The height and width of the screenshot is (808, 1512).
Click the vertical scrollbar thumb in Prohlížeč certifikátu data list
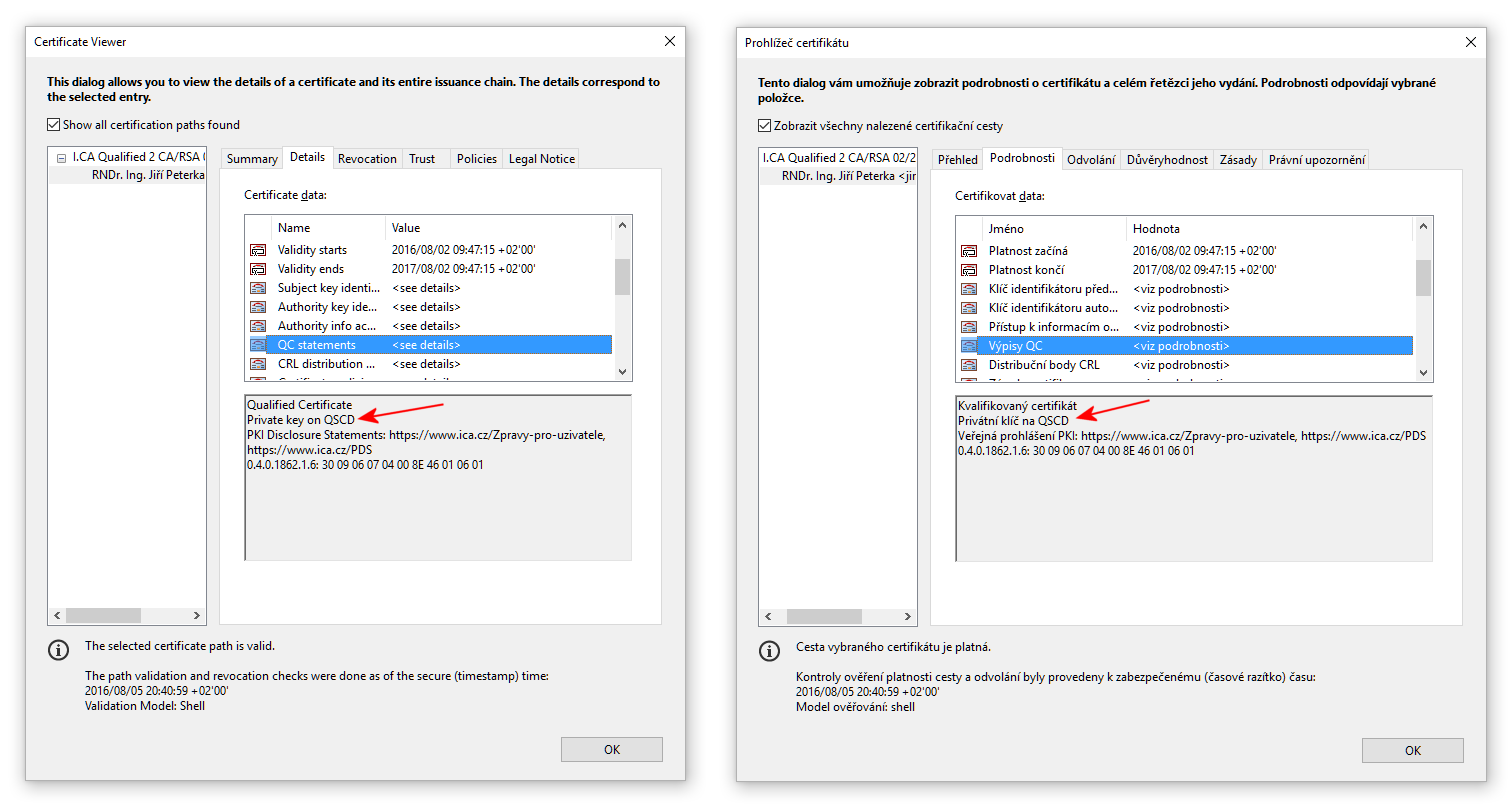click(1423, 278)
